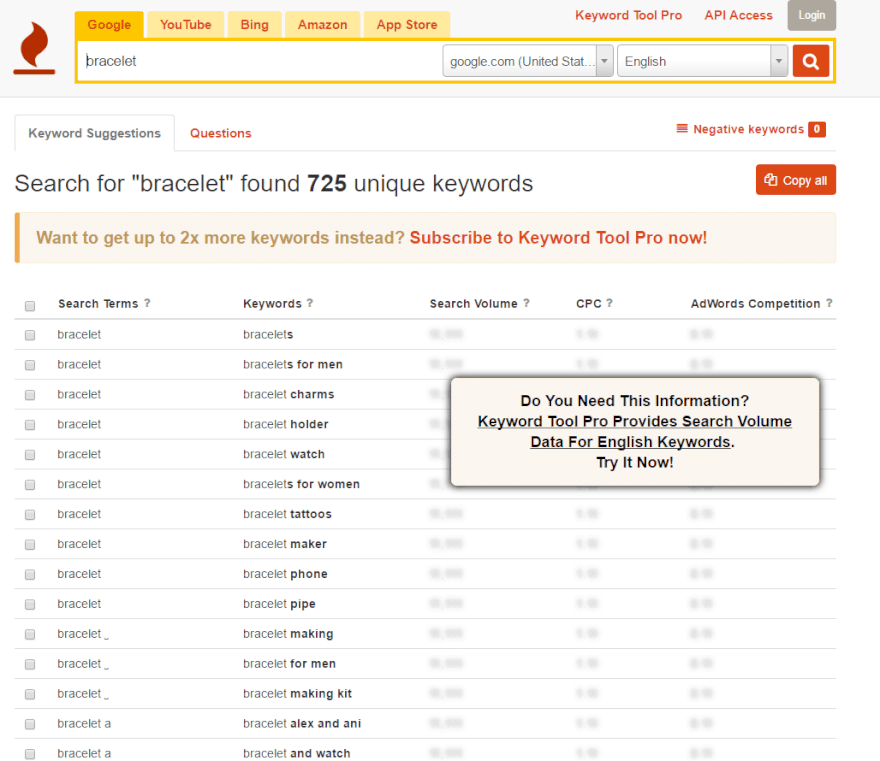Select the YouTube search tab
Image resolution: width=880 pixels, height=761 pixels.
[185, 24]
